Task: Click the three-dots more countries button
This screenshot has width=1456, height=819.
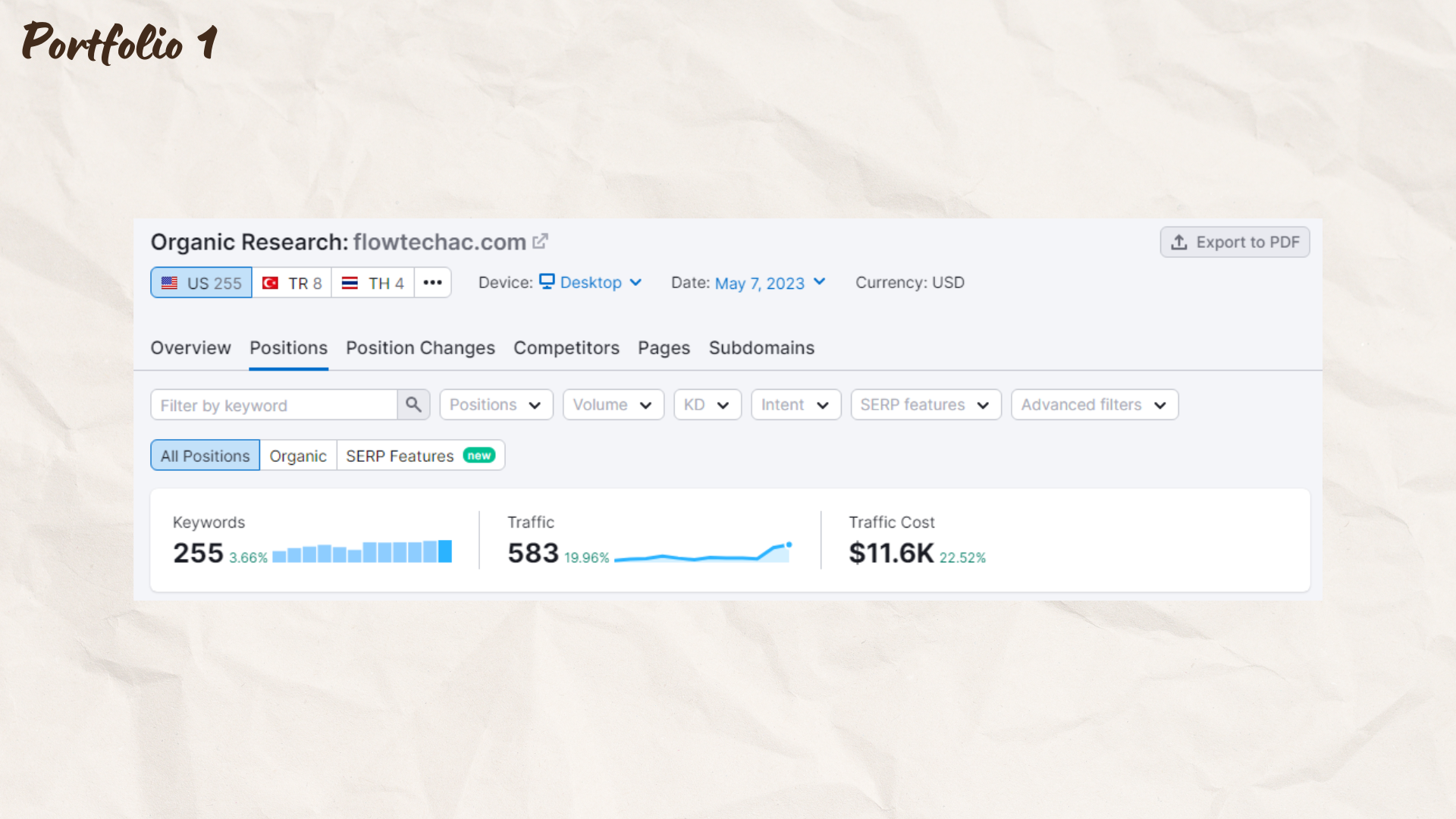Action: pyautogui.click(x=432, y=282)
